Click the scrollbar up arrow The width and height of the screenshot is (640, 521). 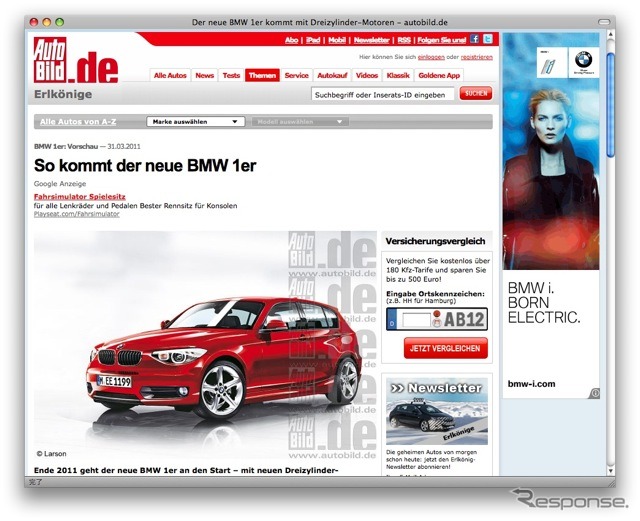point(610,35)
